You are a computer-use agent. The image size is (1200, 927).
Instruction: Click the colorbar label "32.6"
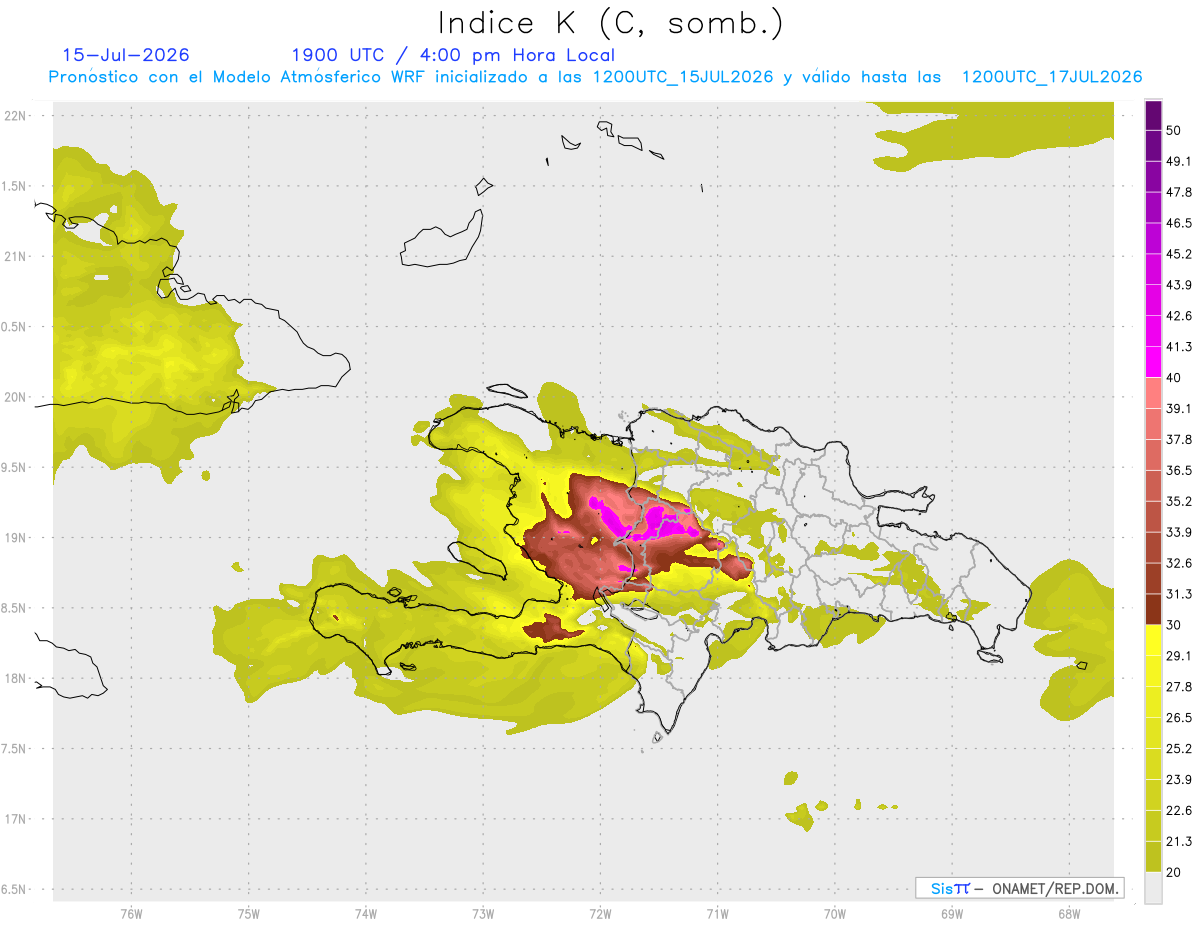coord(1178,563)
